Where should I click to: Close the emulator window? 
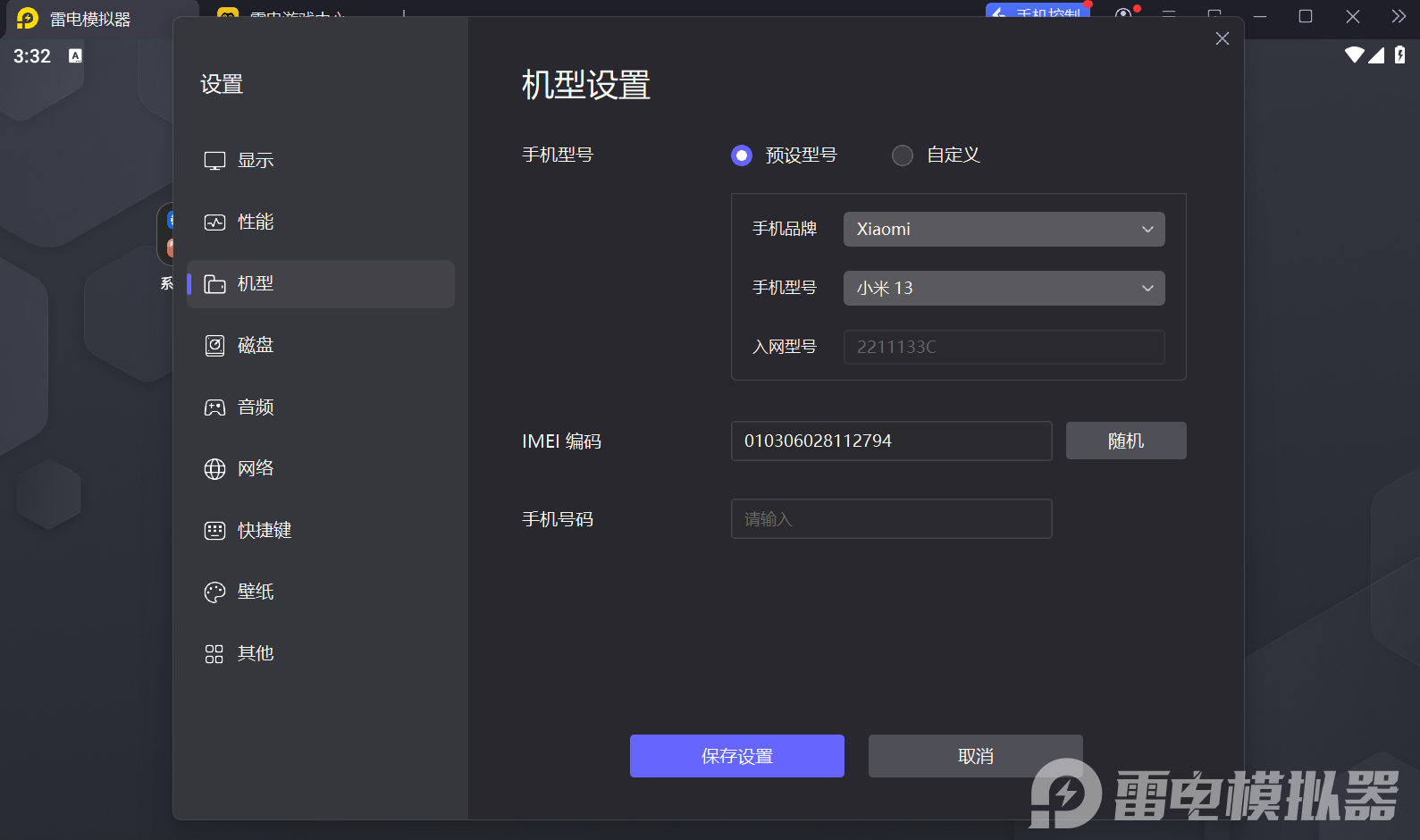click(x=1353, y=17)
